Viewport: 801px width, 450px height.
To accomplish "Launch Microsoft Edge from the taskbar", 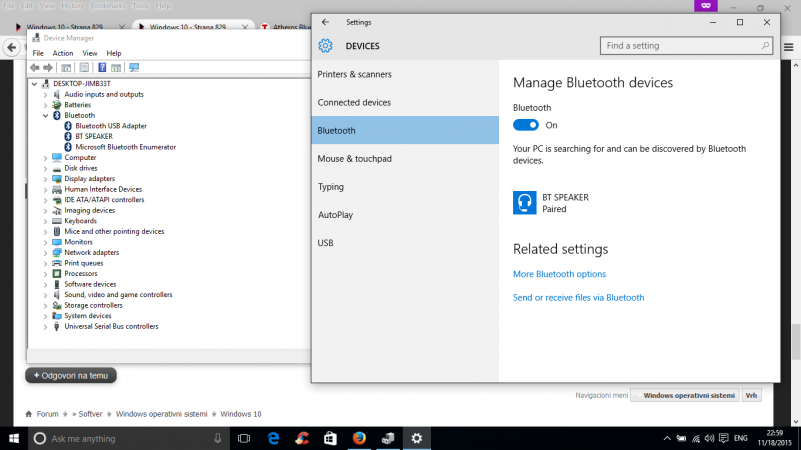I will [273, 438].
